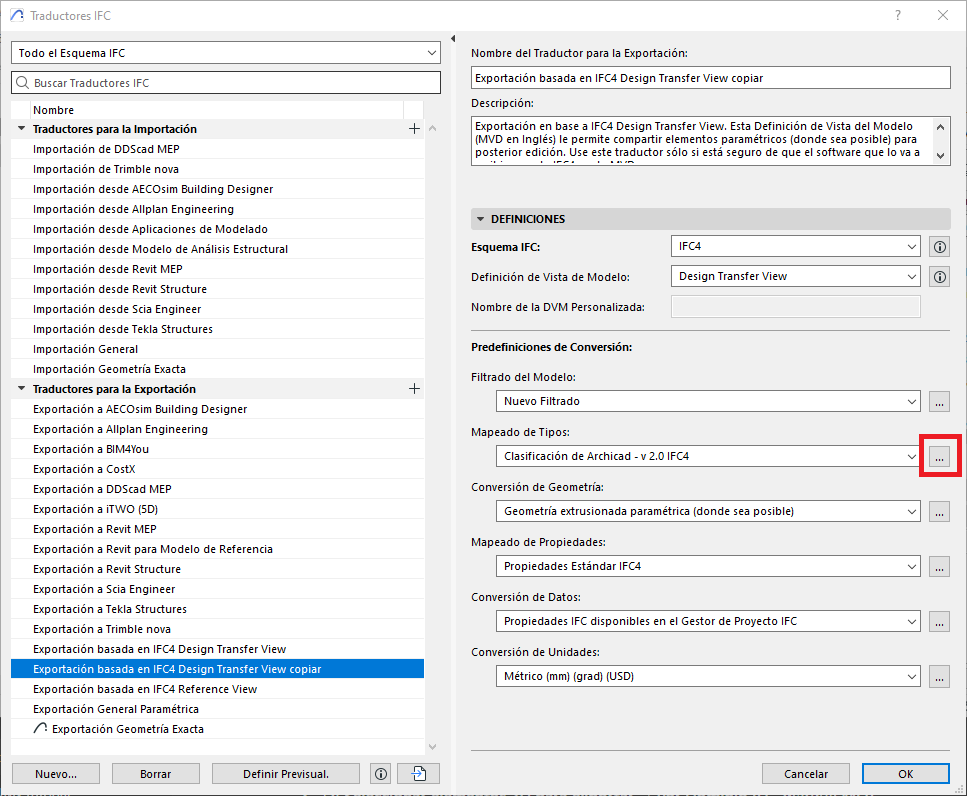Open Conversión de Unidades ellipsis button
This screenshot has height=796, width=967.
click(939, 676)
